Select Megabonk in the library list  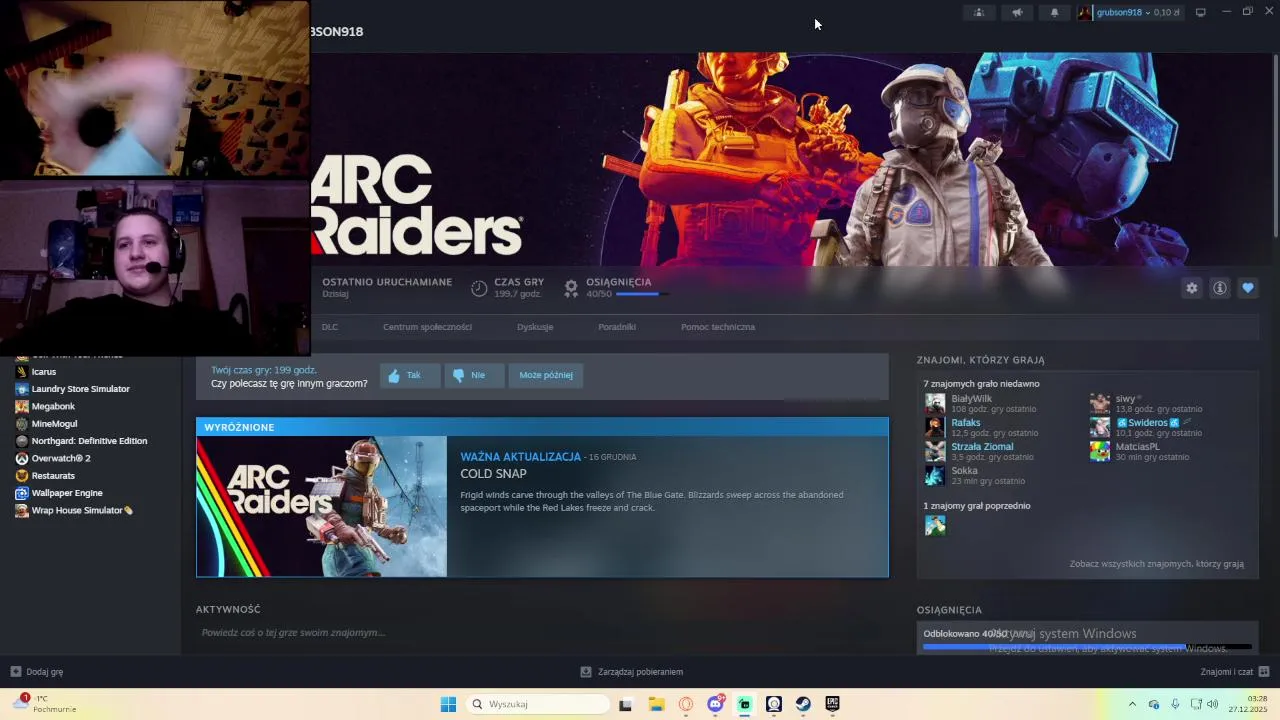53,406
